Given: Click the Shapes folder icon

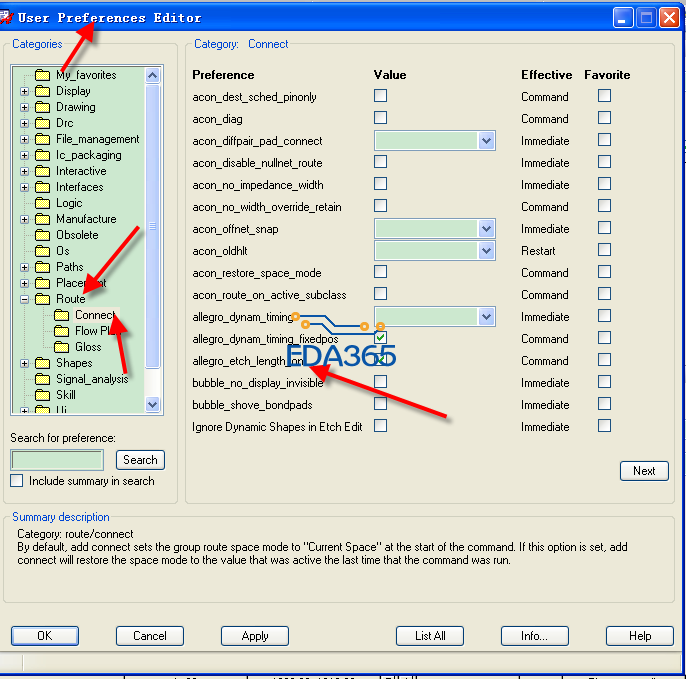Looking at the screenshot, I should point(42,363).
